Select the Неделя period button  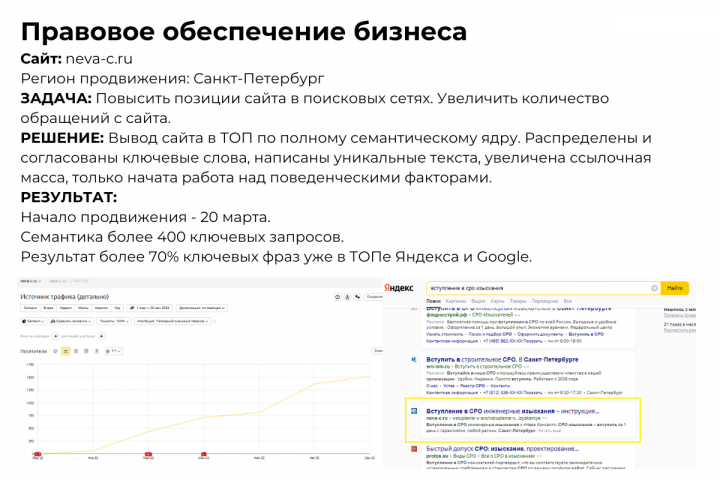coord(66,308)
